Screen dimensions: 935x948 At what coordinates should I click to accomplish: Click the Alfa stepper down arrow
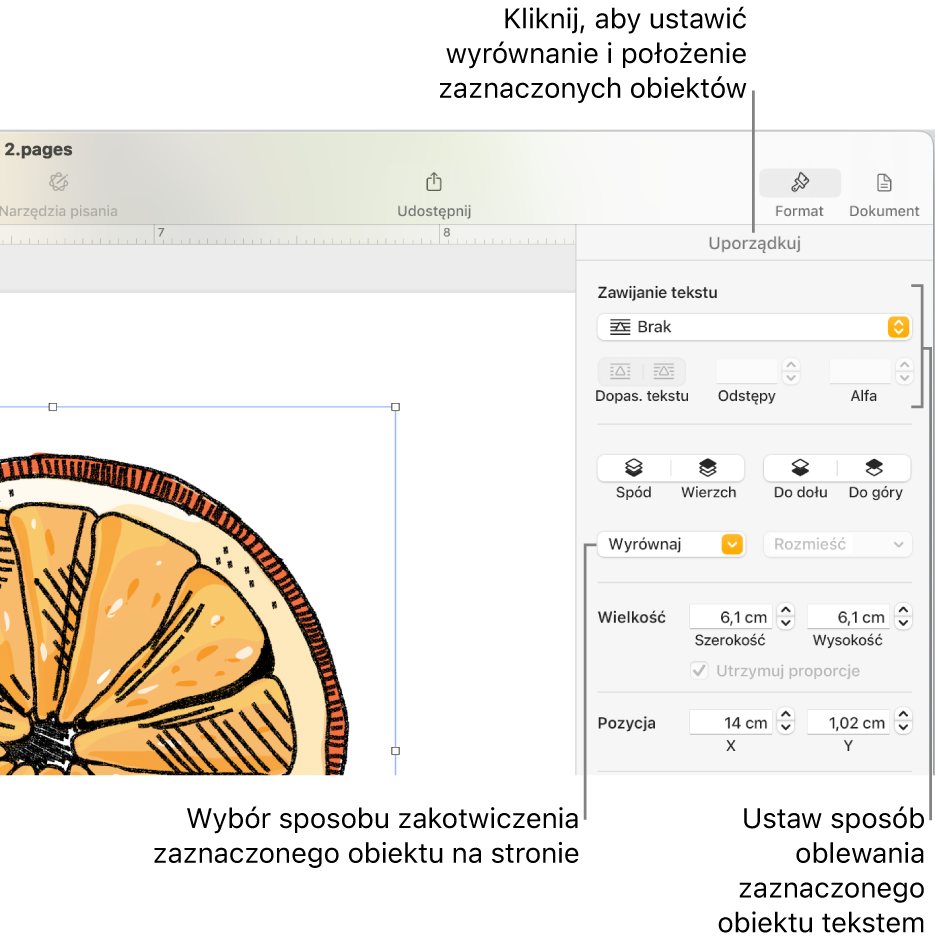point(904,378)
